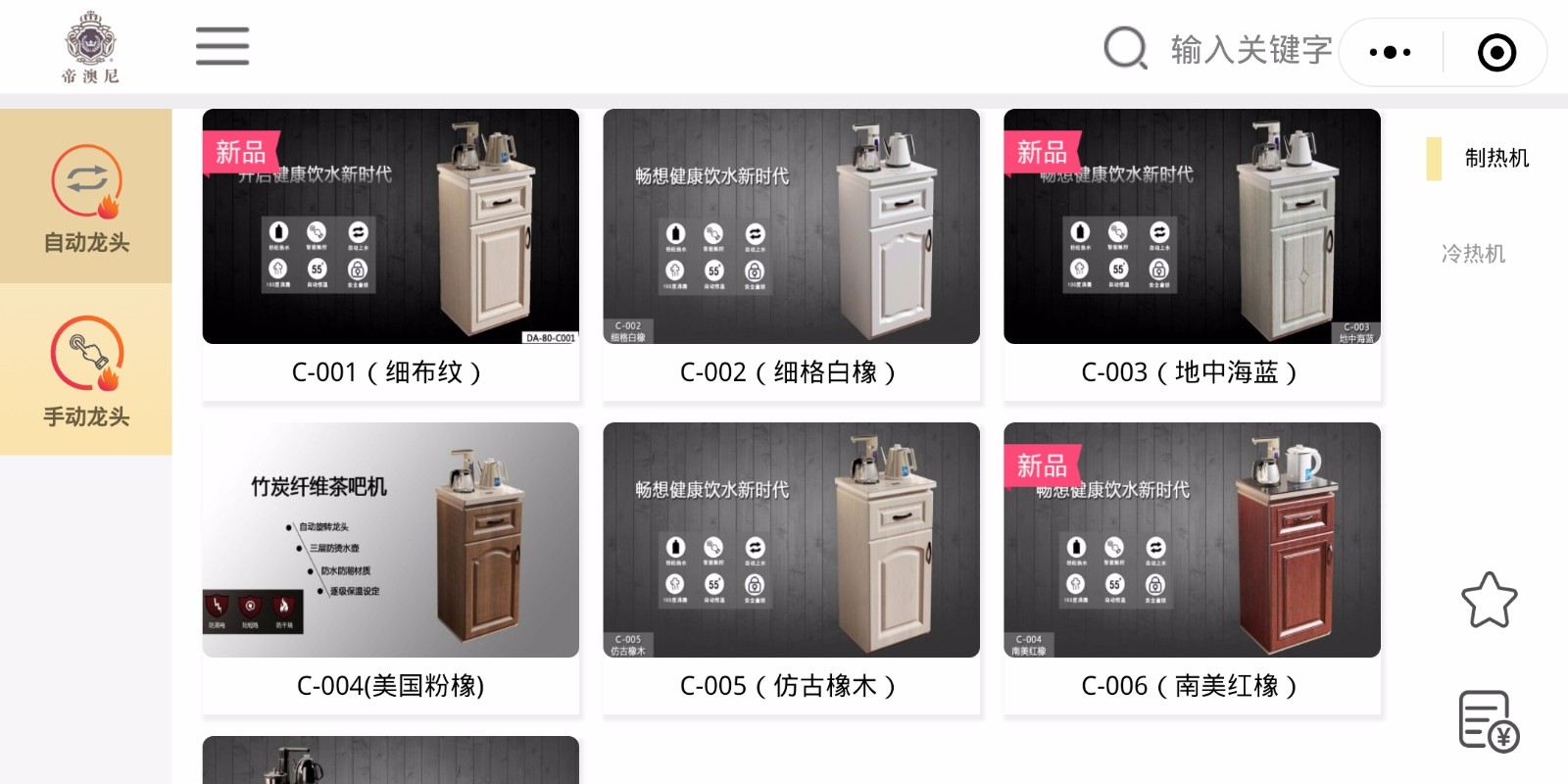This screenshot has width=1568, height=784.
Task: Click the C-004(美国粉橡) title link
Action: pos(391,685)
